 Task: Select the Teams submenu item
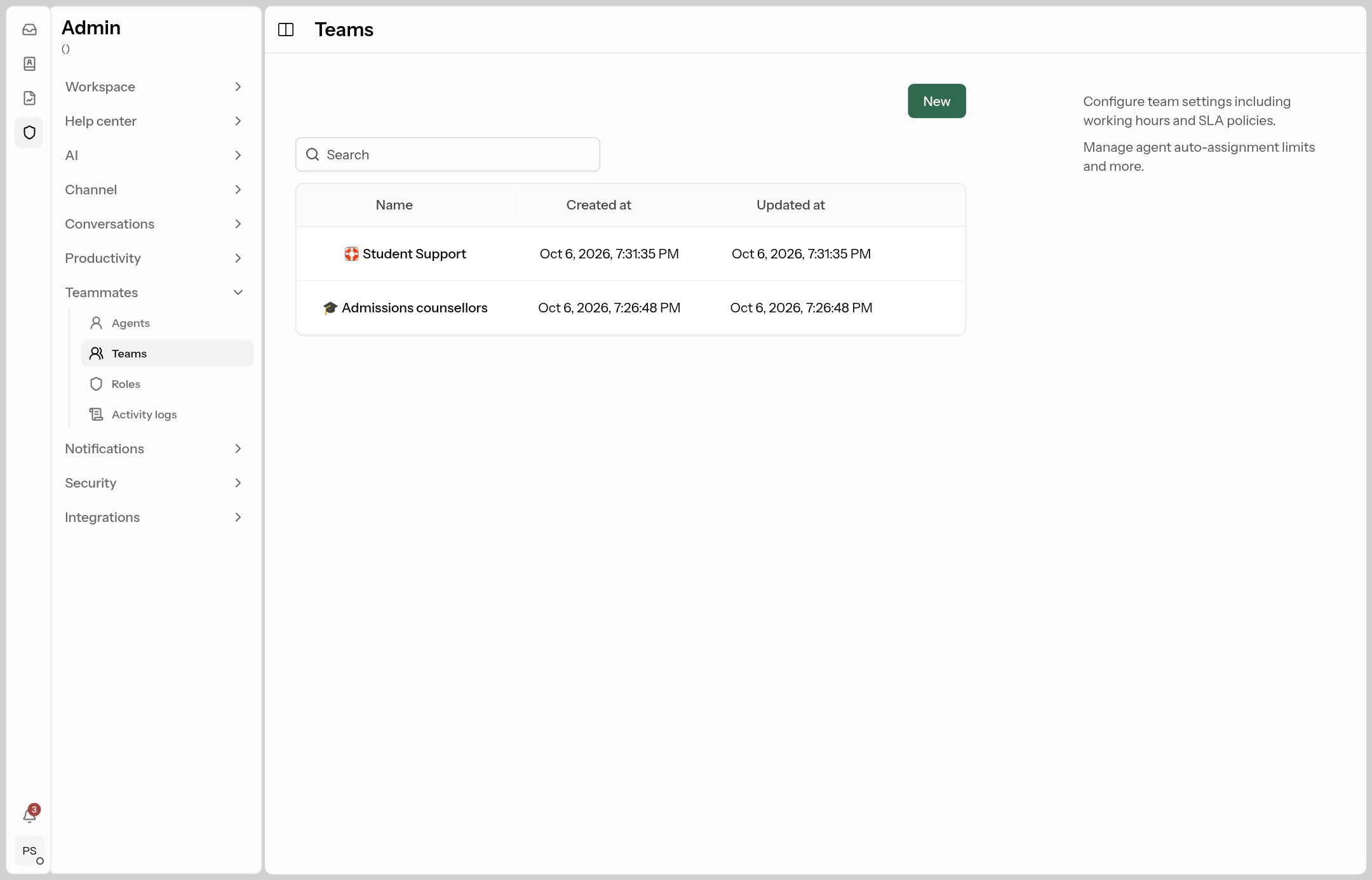tap(166, 354)
